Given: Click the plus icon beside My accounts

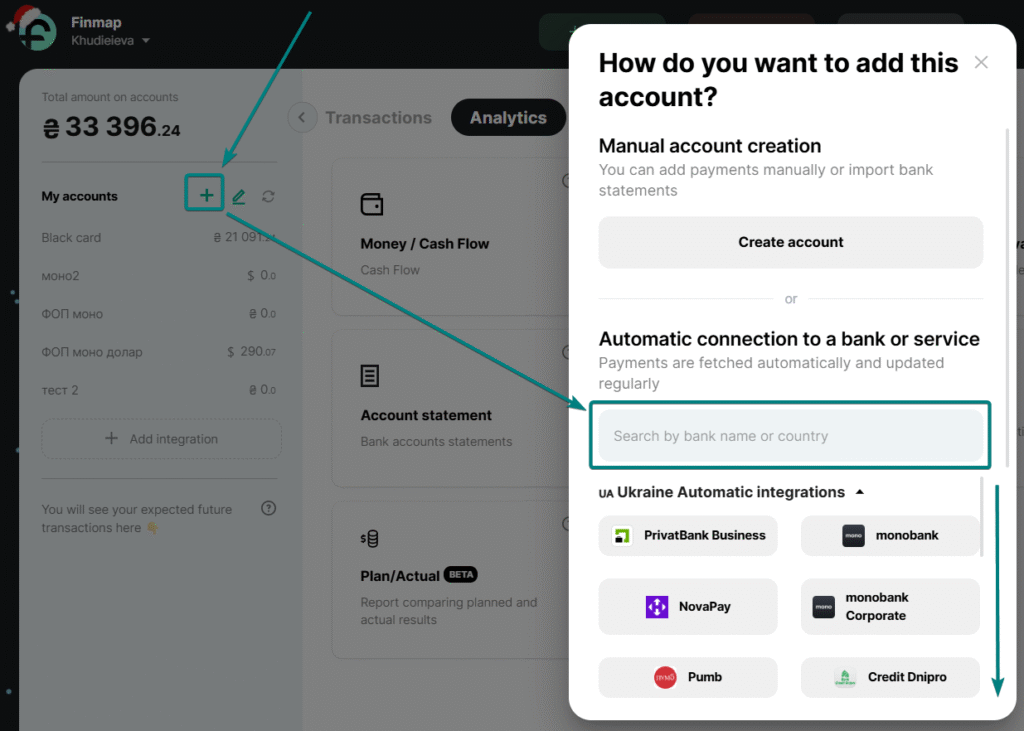Looking at the screenshot, I should pyautogui.click(x=205, y=195).
